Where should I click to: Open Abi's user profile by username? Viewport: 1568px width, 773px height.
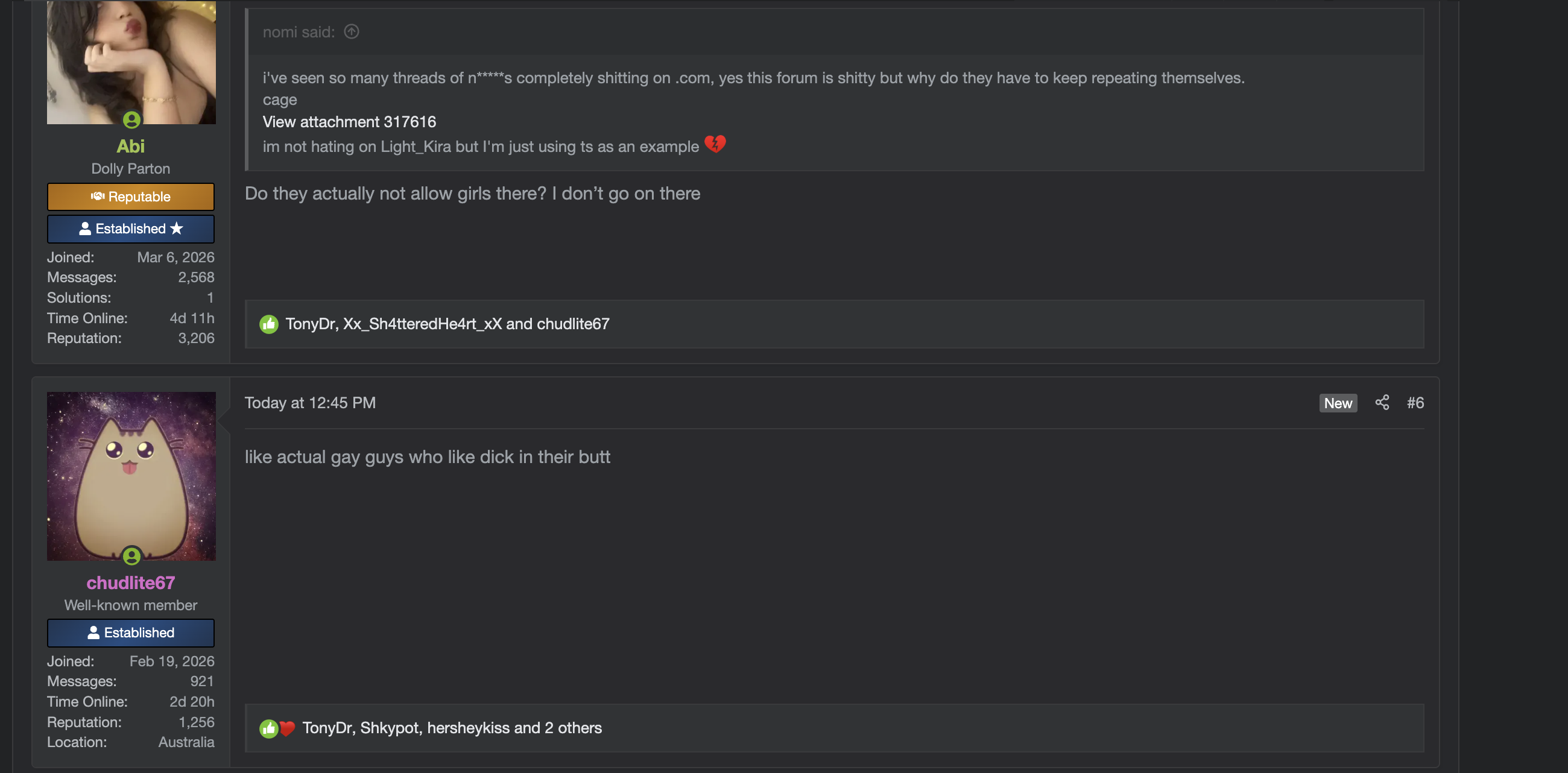click(x=130, y=146)
